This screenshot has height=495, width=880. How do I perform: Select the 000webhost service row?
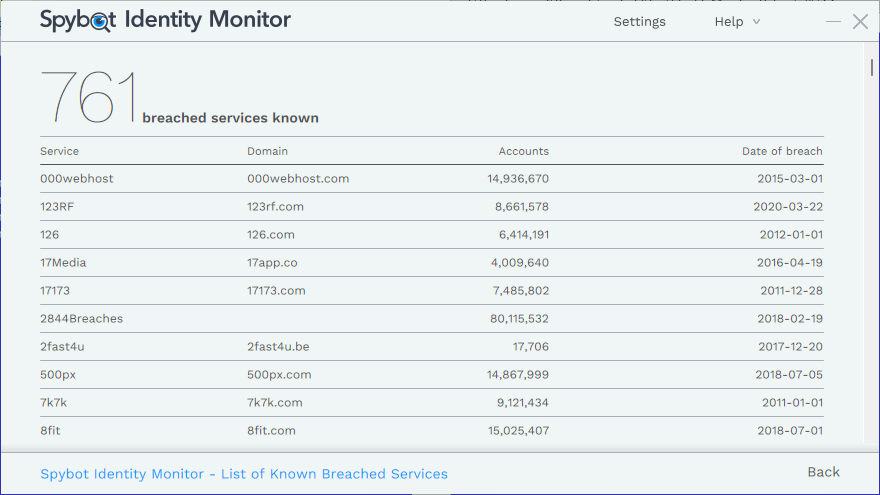point(432,178)
